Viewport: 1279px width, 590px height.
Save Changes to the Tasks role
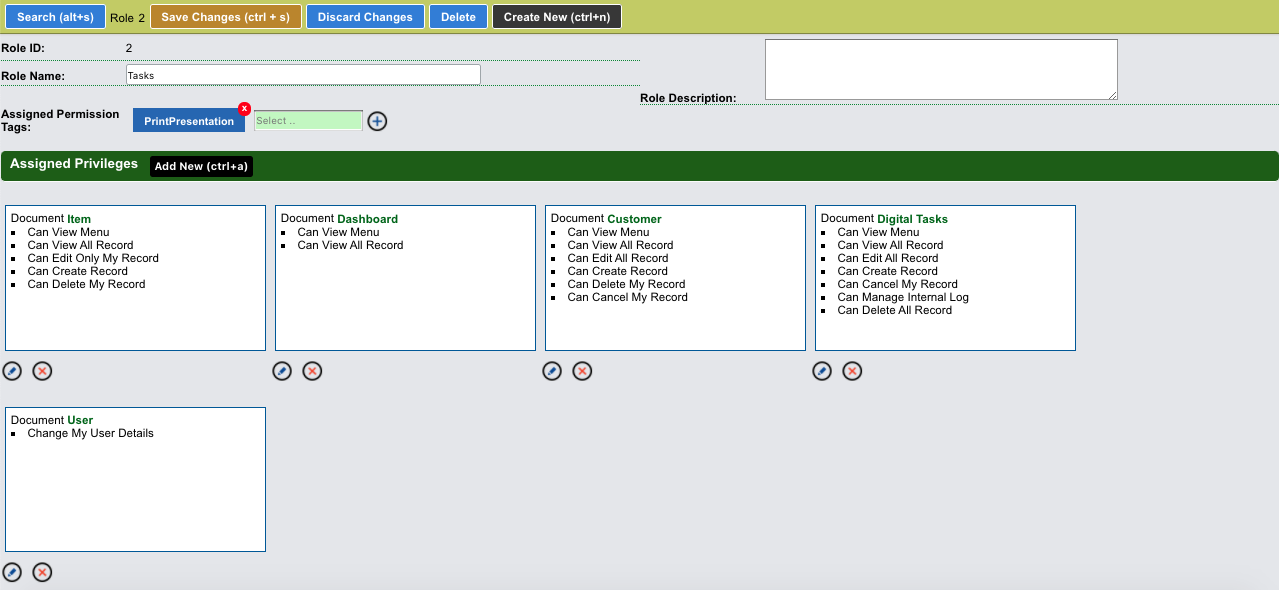click(x=225, y=16)
